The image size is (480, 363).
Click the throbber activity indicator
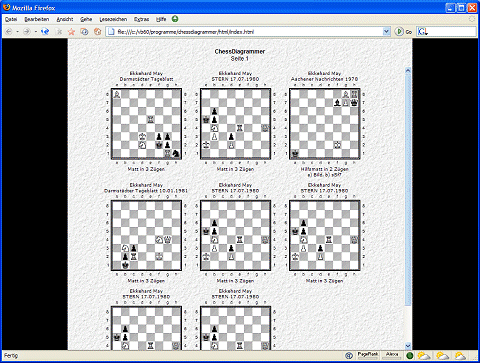(472, 19)
